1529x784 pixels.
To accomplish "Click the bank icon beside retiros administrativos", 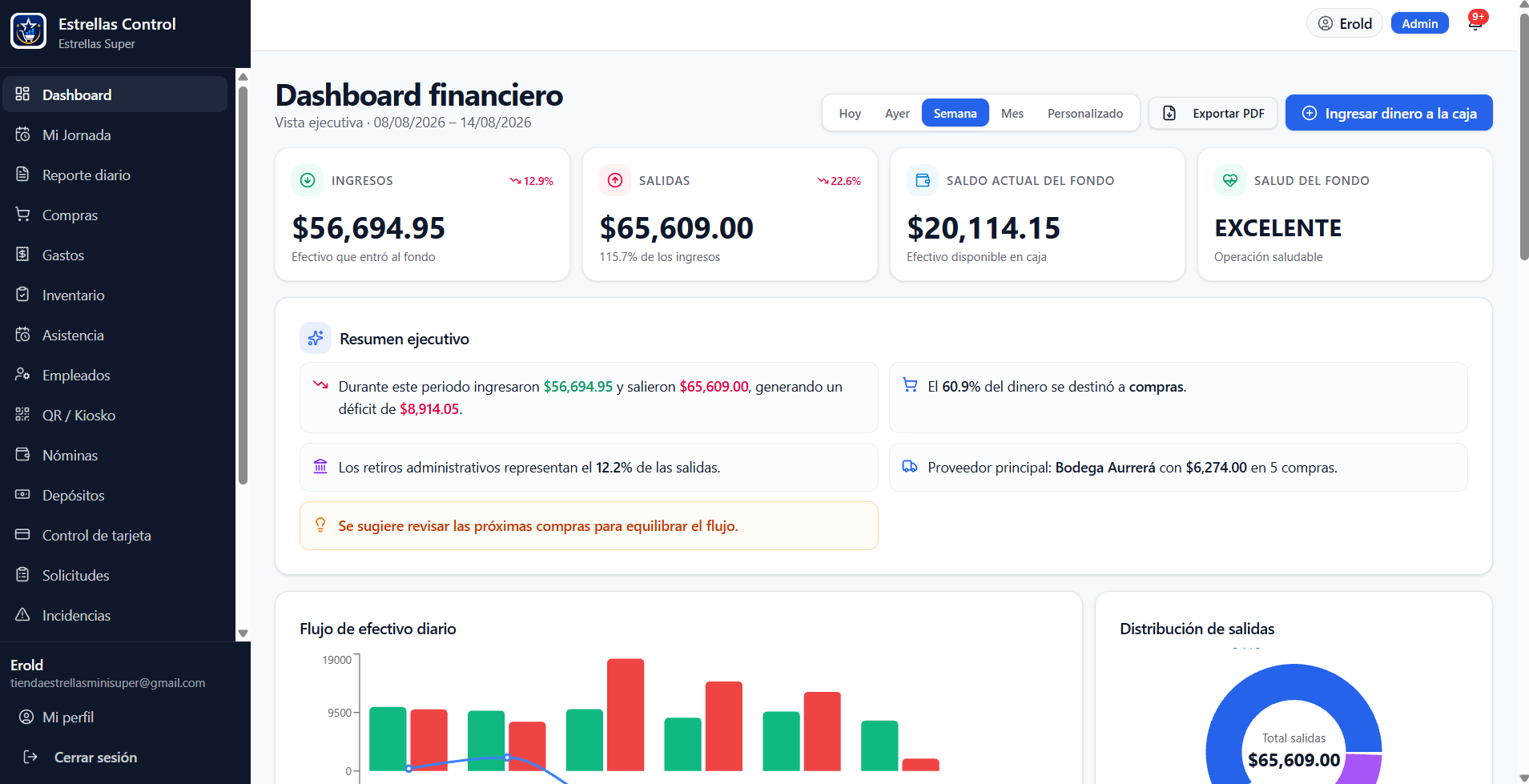I will point(320,466).
